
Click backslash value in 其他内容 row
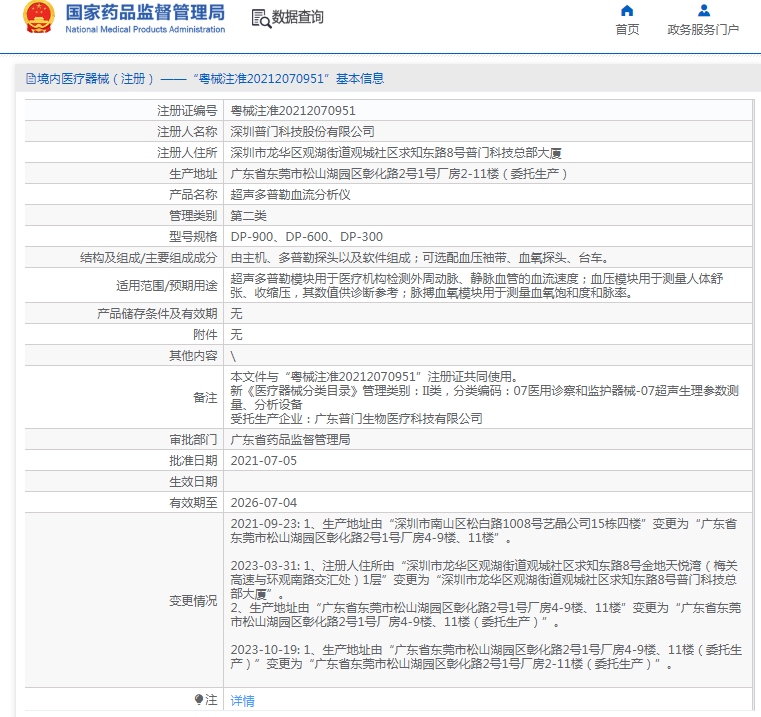[x=233, y=356]
